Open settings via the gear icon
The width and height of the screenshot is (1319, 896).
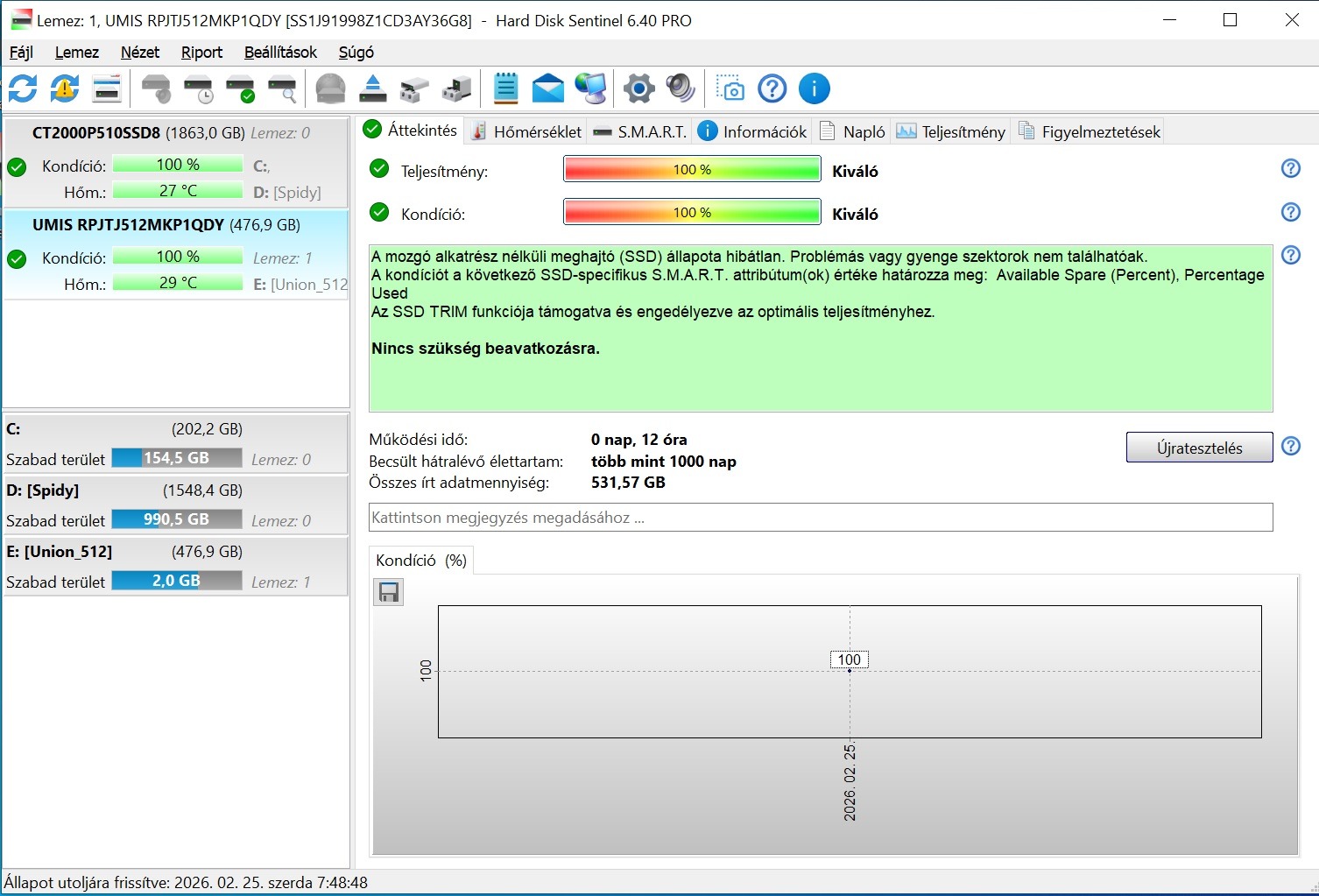[639, 88]
